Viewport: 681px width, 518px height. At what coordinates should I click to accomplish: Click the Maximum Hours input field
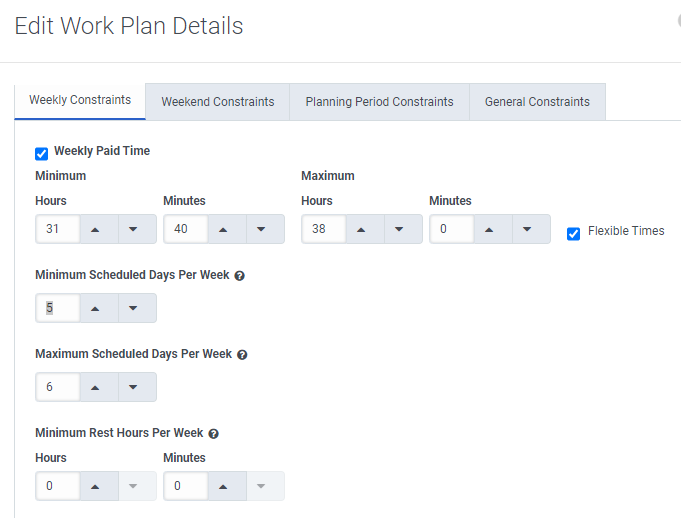click(x=322, y=229)
